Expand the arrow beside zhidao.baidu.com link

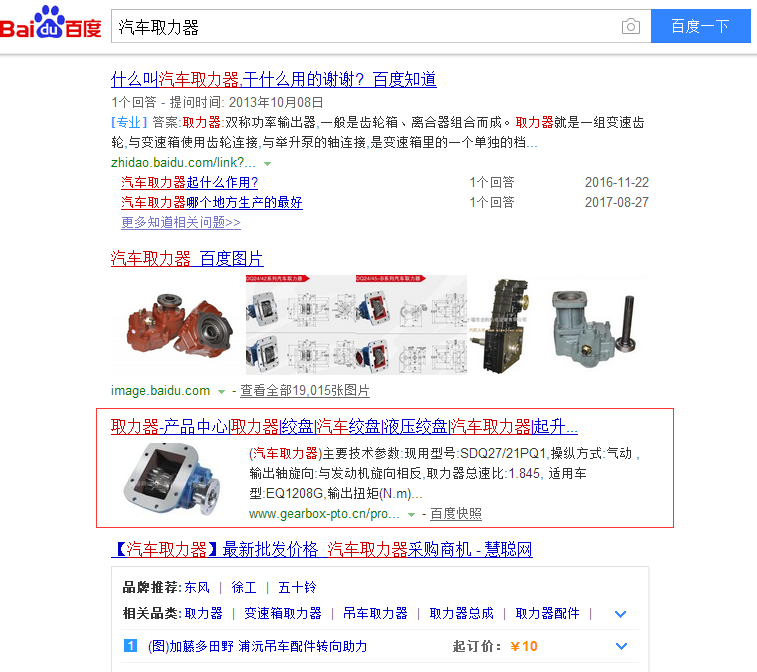[x=267, y=164]
